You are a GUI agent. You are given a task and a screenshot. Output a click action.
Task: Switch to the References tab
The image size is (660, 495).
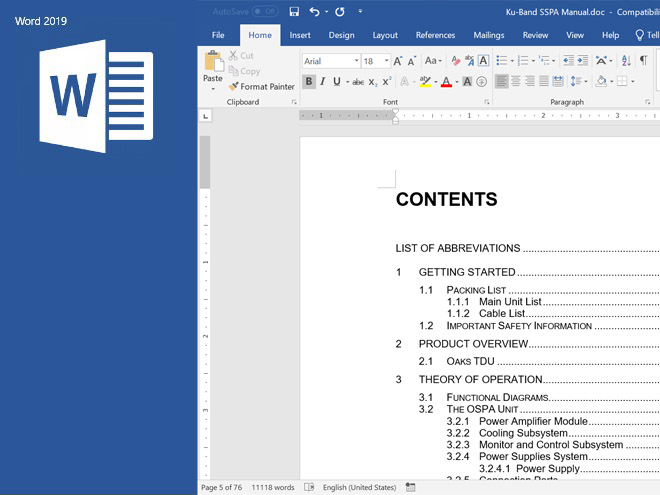coord(435,35)
